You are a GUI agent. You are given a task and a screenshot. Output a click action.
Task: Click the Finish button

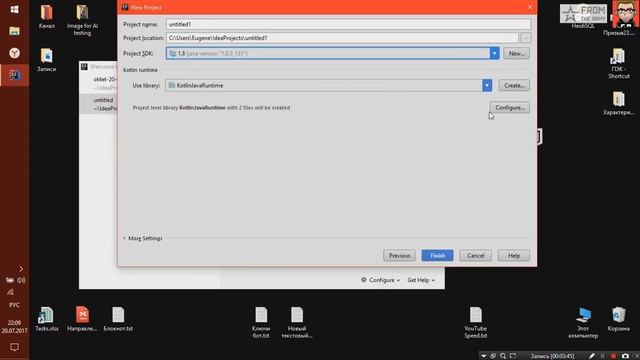(437, 256)
